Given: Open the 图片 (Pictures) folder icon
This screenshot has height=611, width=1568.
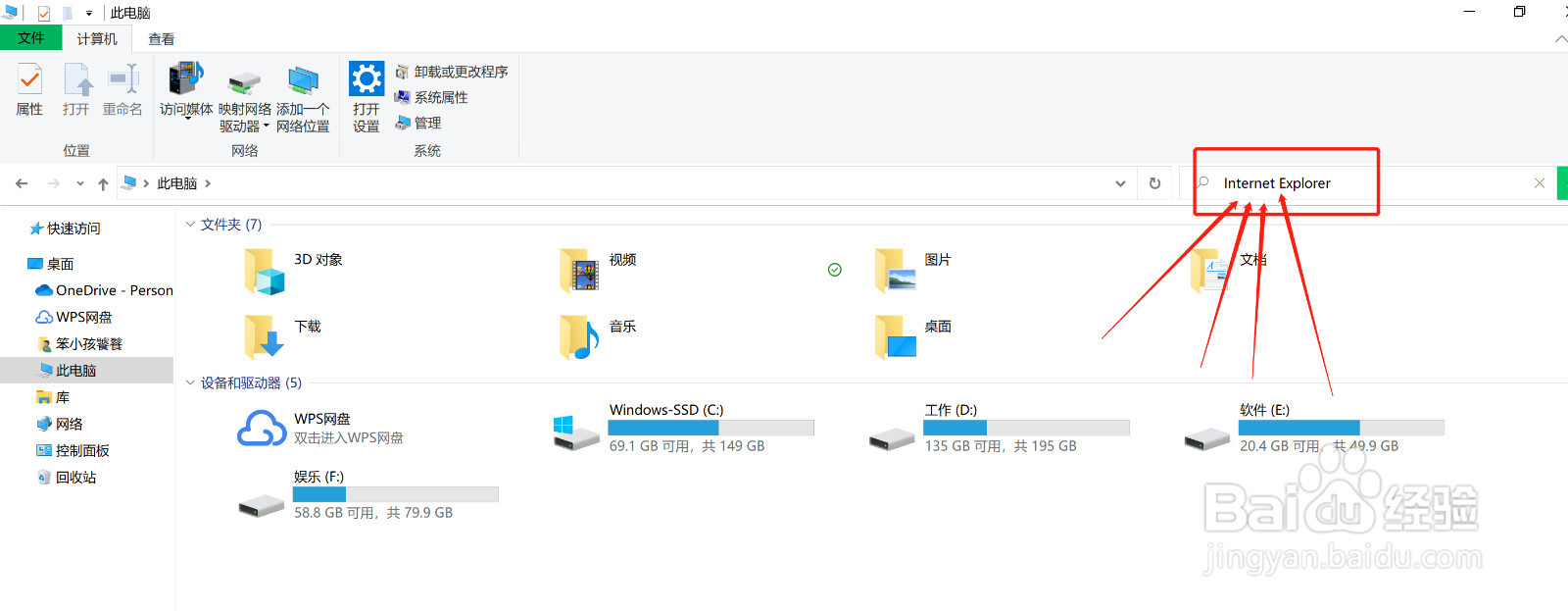Looking at the screenshot, I should [x=895, y=271].
